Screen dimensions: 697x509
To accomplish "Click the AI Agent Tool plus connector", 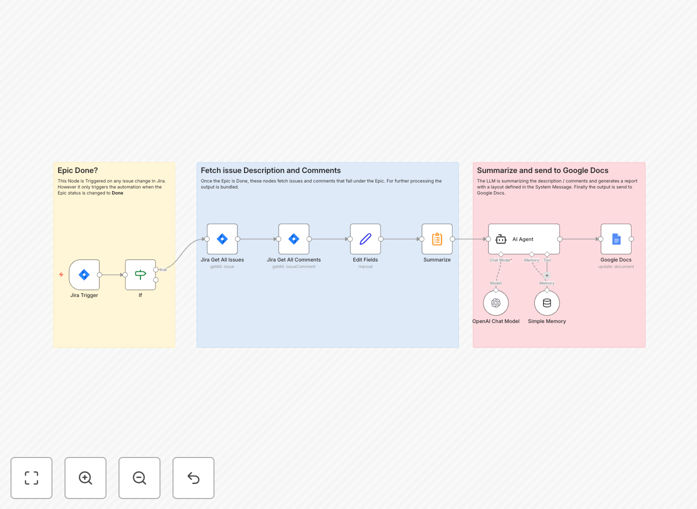I will (547, 276).
